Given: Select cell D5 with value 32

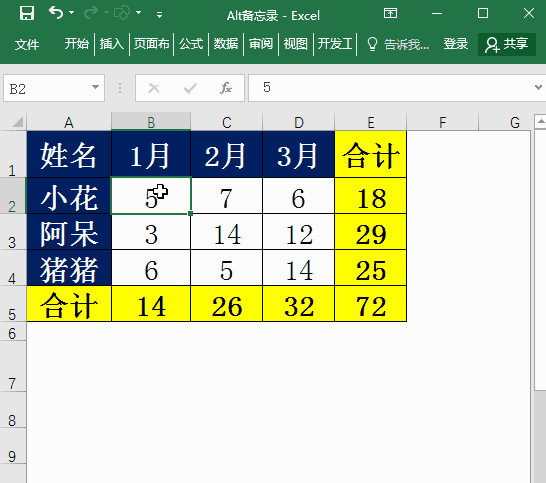Looking at the screenshot, I should pos(298,304).
